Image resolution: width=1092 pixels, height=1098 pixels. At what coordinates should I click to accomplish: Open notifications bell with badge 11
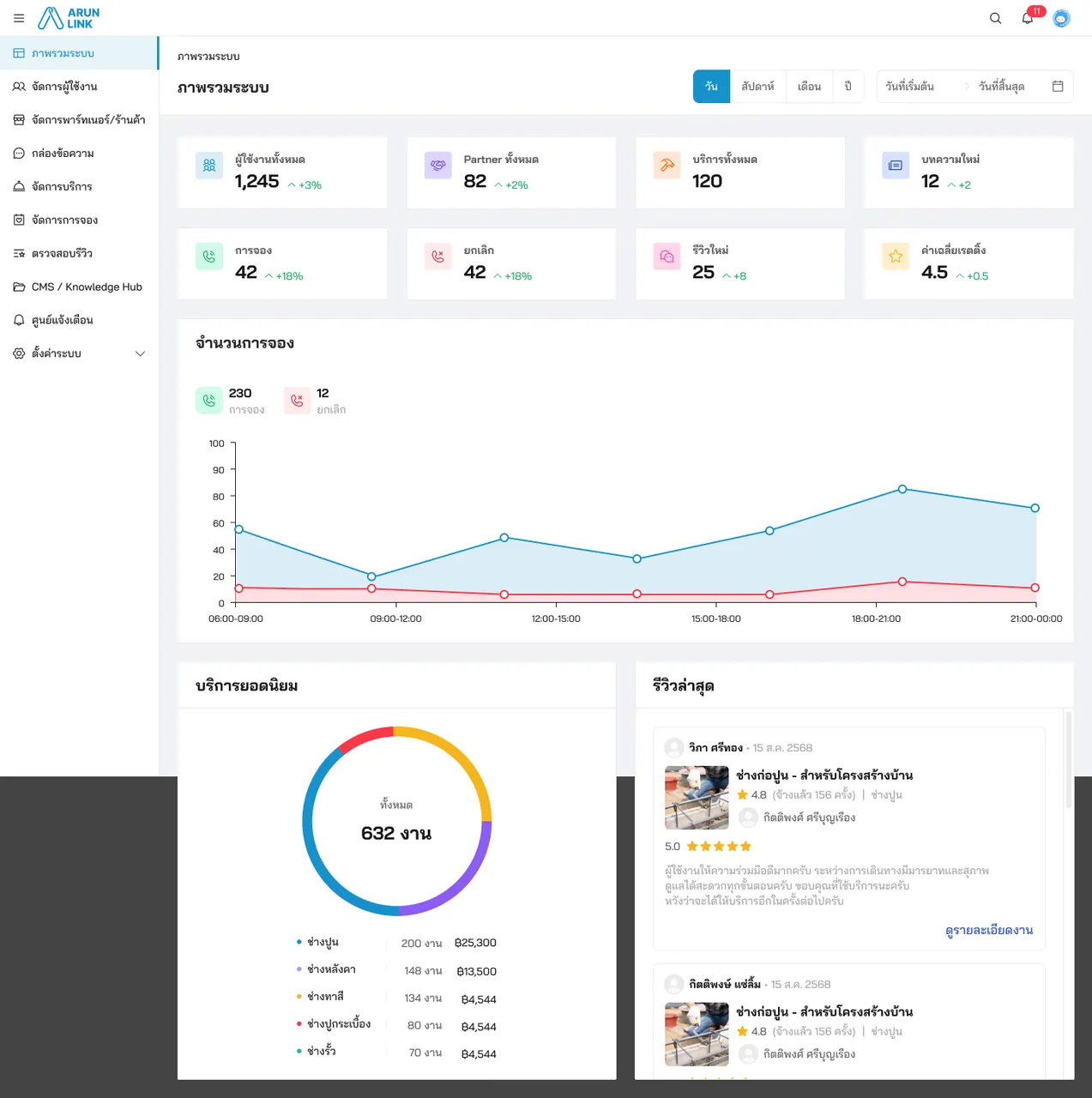point(1029,17)
